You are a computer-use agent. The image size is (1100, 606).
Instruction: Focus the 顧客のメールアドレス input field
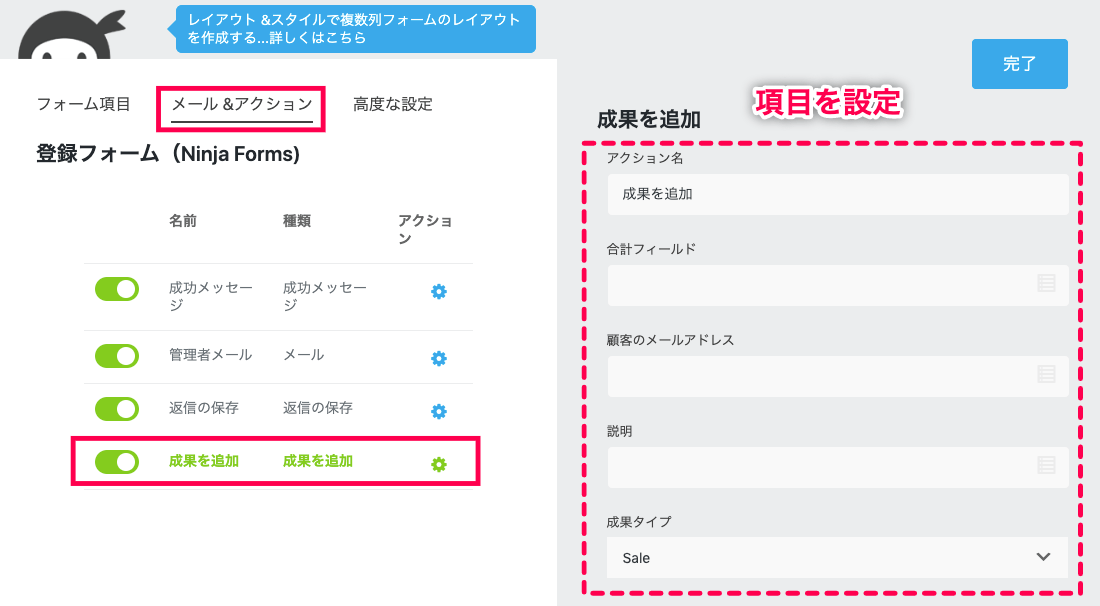[x=838, y=377]
